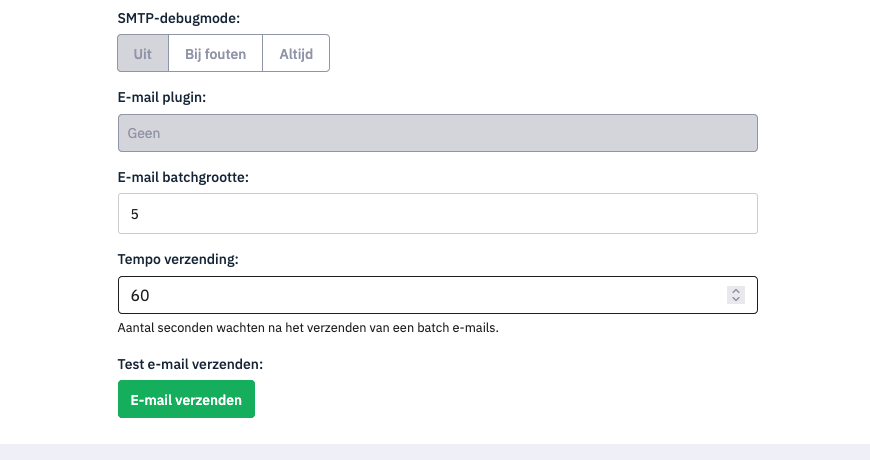Increase Tempo verzending with the up arrow
The width and height of the screenshot is (870, 460).
[x=736, y=290]
